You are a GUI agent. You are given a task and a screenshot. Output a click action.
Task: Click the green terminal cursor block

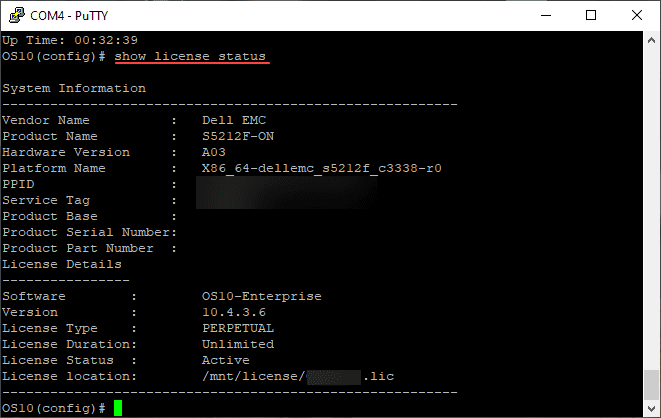pos(118,408)
